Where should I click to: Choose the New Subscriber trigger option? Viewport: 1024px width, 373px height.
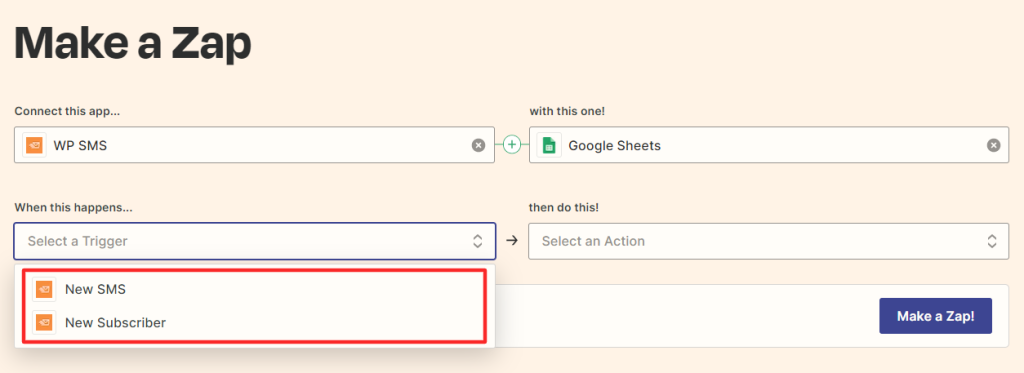[x=255, y=323]
